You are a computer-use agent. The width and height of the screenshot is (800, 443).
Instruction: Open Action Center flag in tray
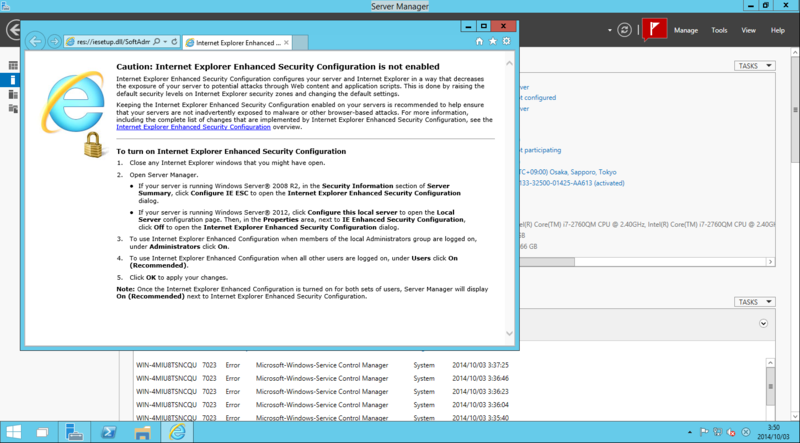(704, 432)
